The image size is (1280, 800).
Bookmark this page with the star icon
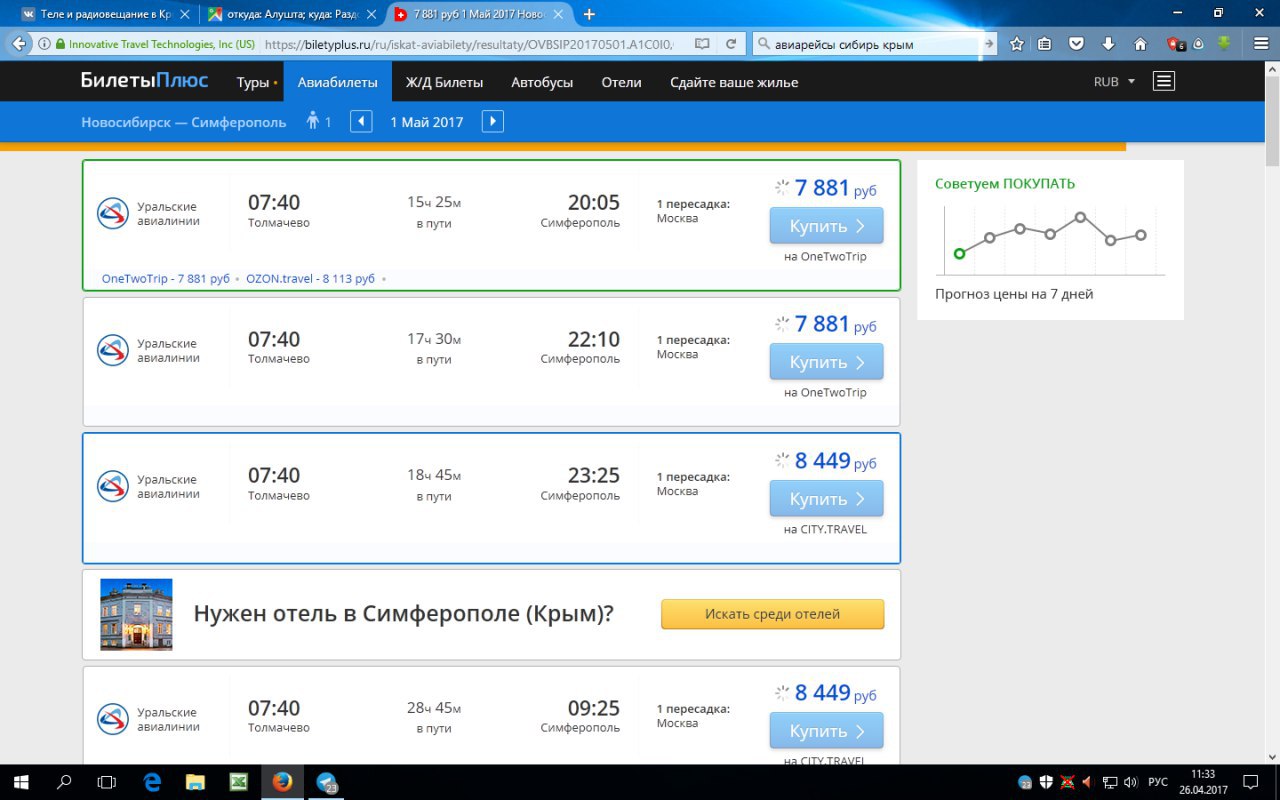click(1017, 44)
